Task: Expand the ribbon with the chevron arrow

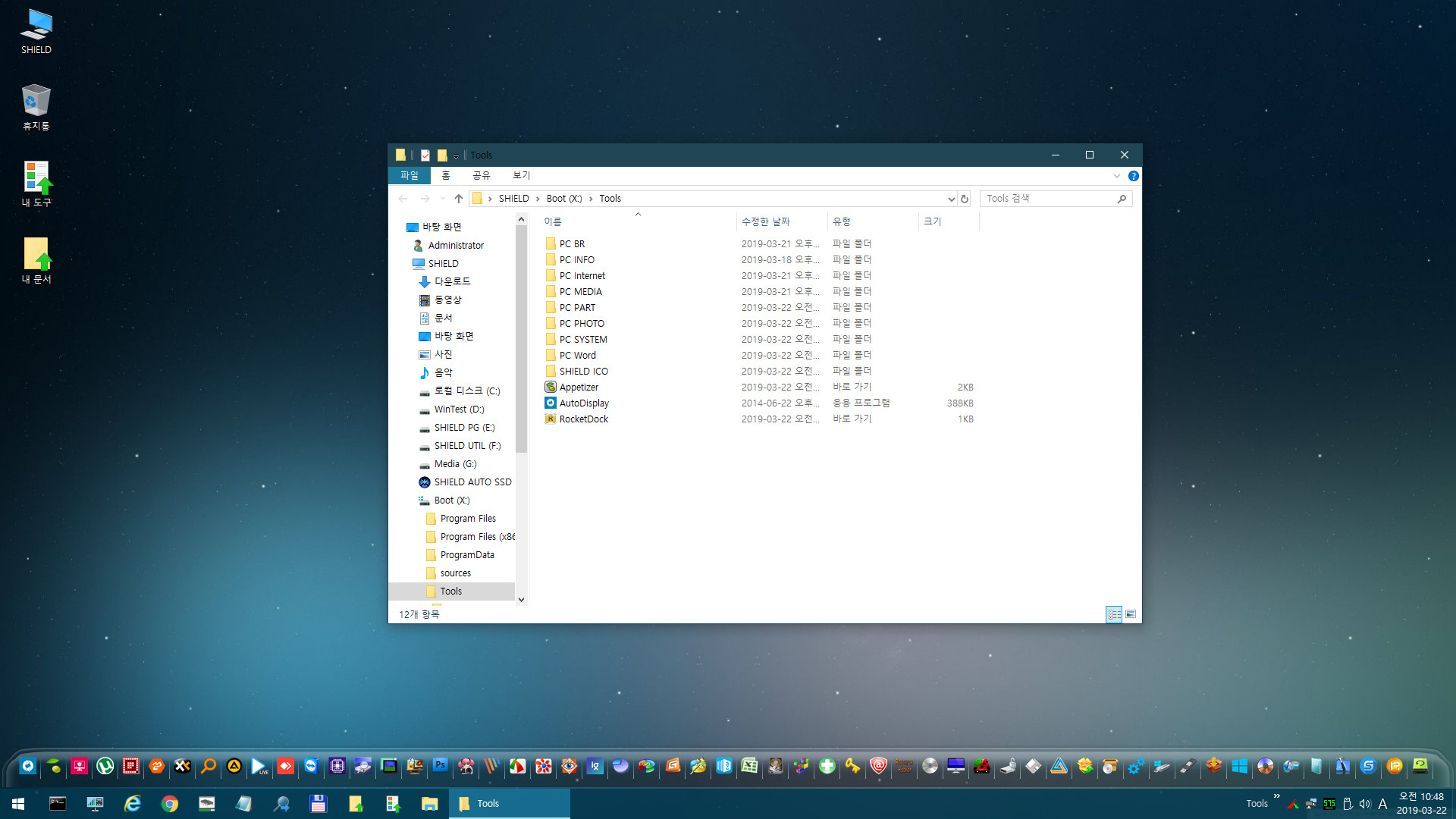Action: (x=1116, y=176)
